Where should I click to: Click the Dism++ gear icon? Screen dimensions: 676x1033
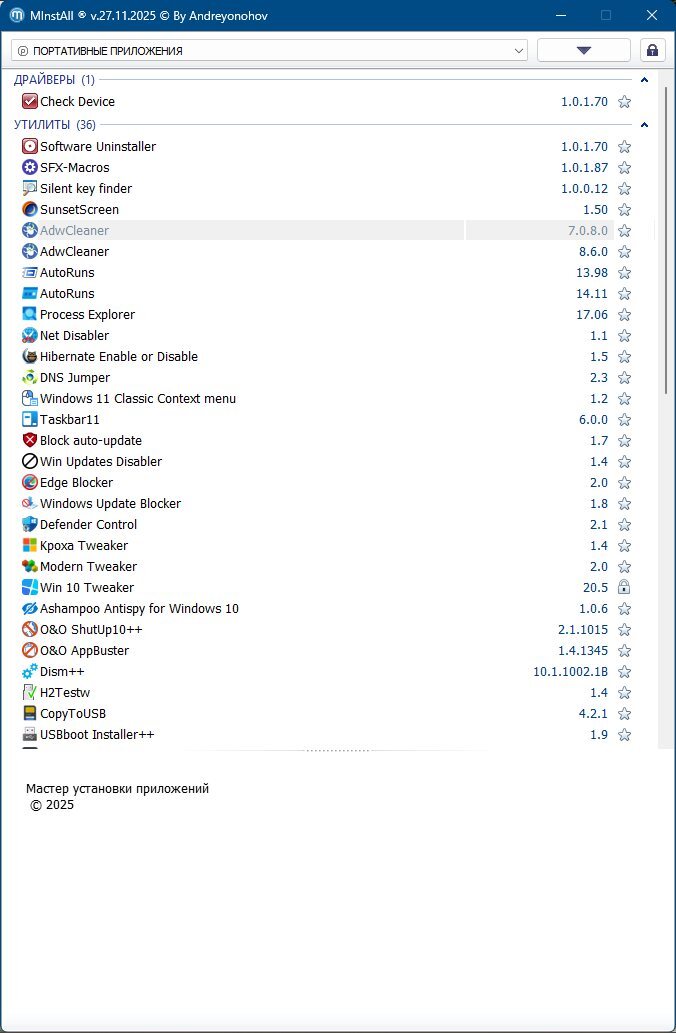click(x=29, y=671)
